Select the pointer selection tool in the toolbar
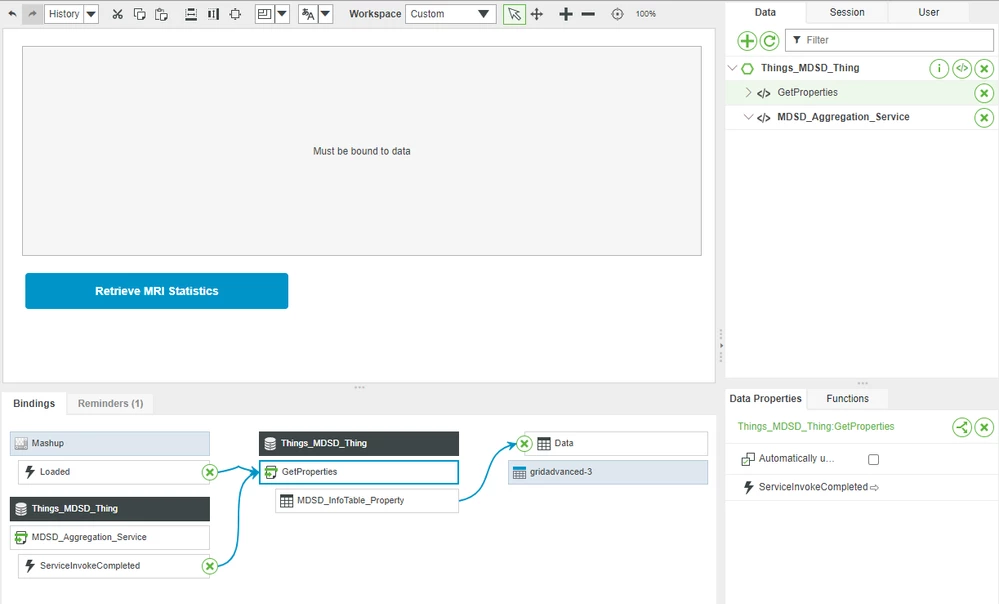 (513, 14)
